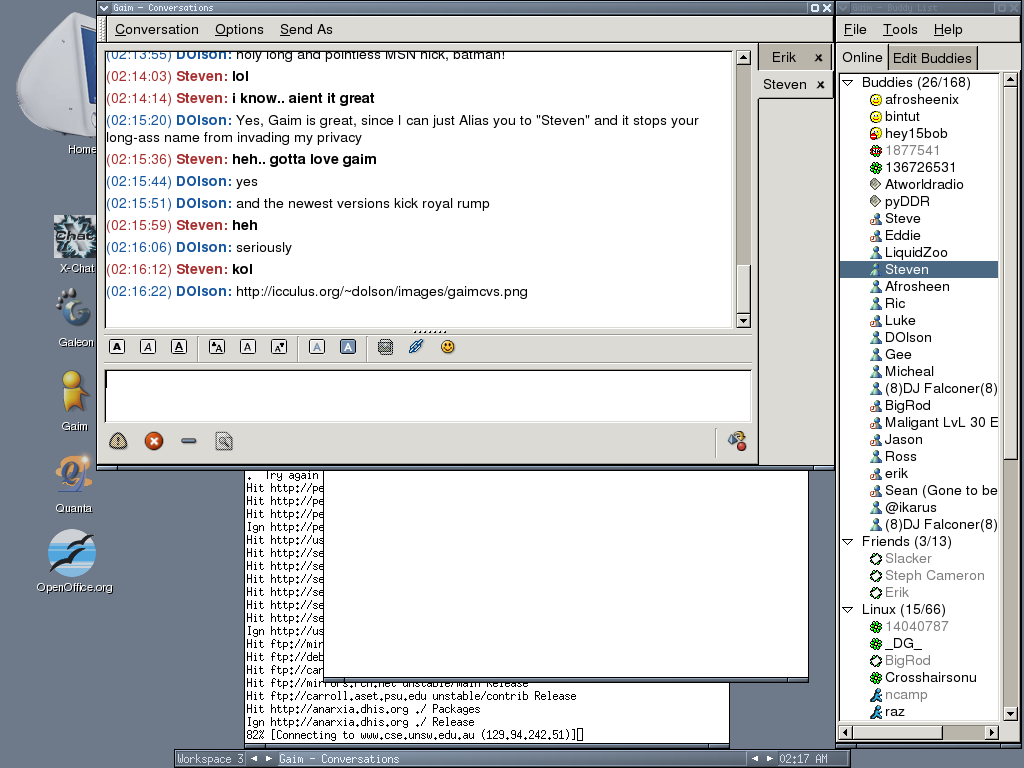Select buddy afrosheenix

click(x=921, y=99)
